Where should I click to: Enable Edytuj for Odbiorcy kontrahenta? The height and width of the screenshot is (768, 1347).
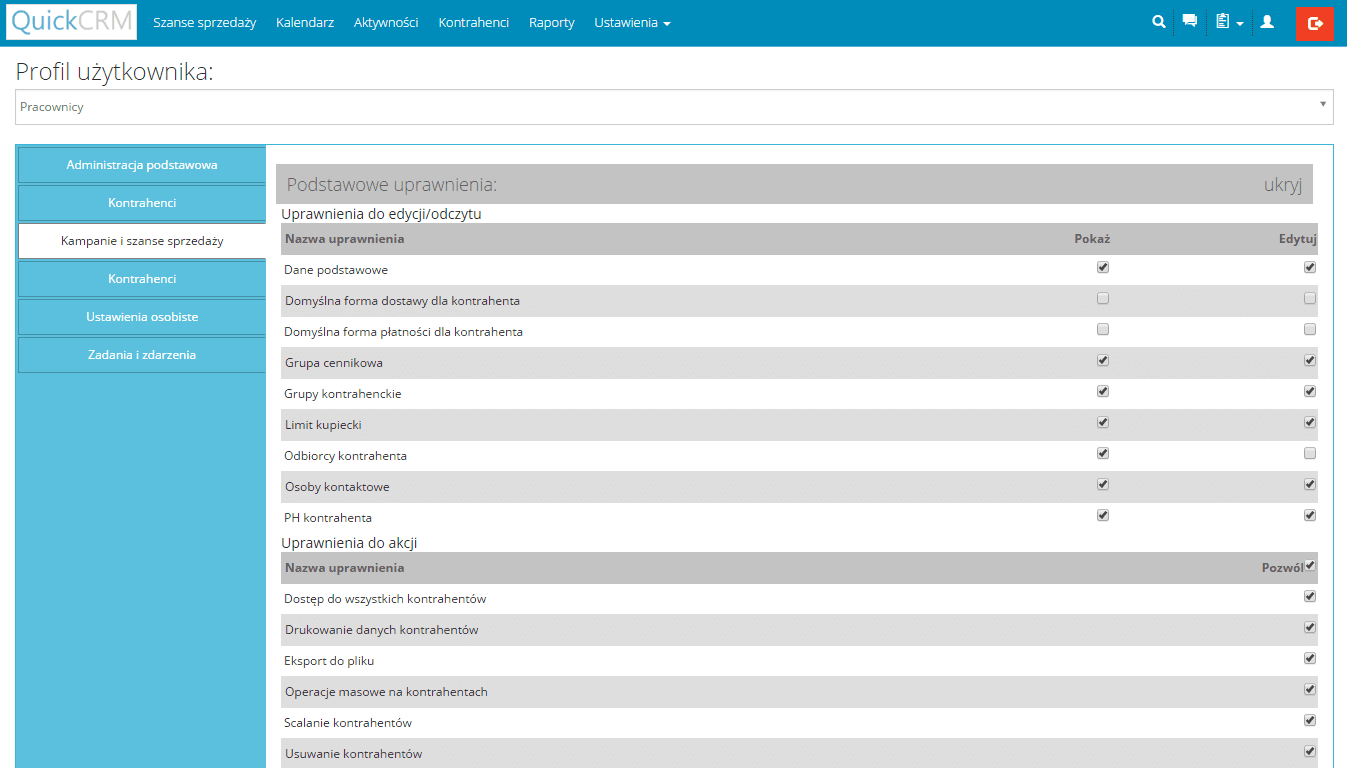(1310, 454)
